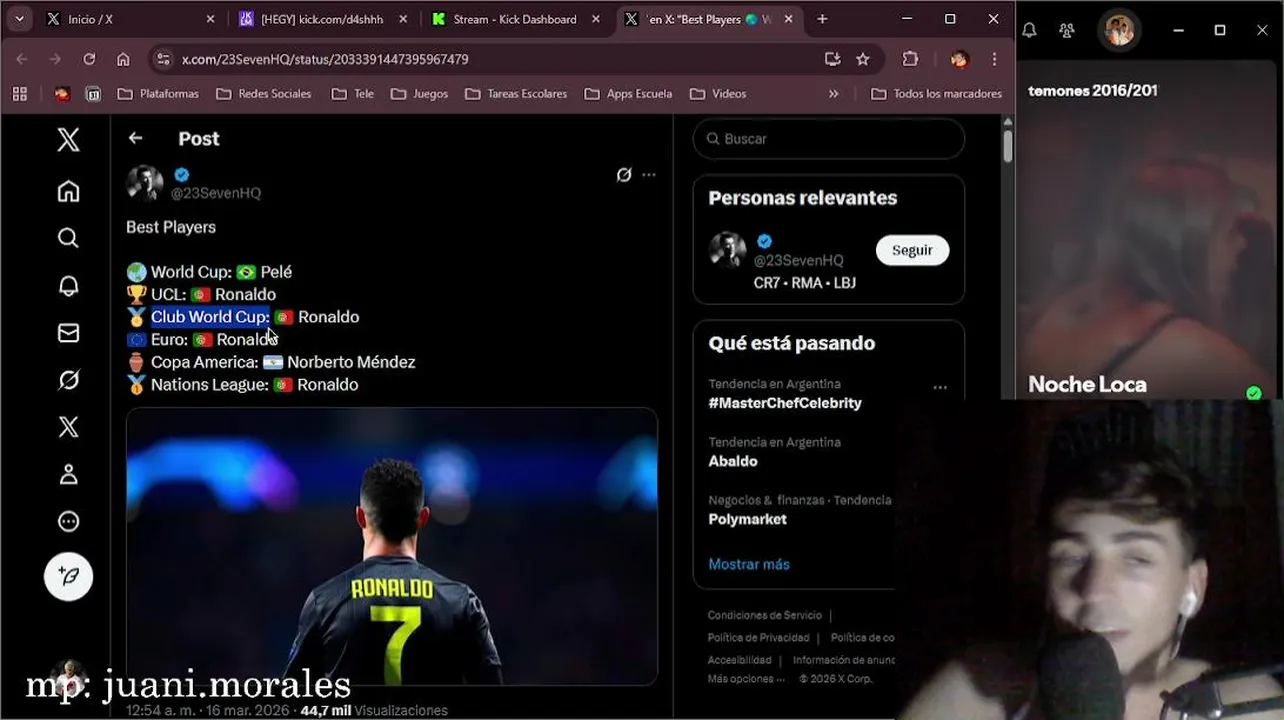Click the browser address bar URL
1284x720 pixels.
(325, 59)
